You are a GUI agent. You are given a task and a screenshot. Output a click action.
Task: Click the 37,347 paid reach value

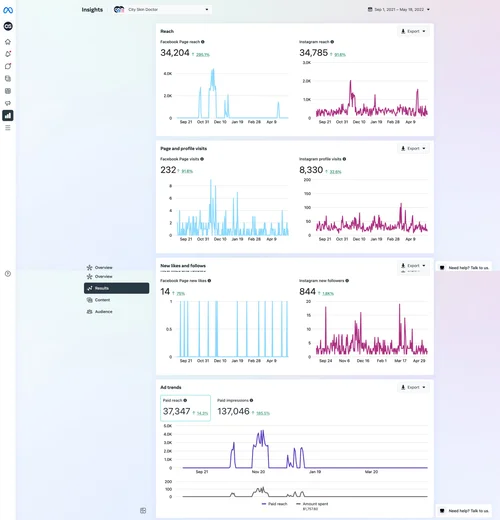click(x=176, y=411)
